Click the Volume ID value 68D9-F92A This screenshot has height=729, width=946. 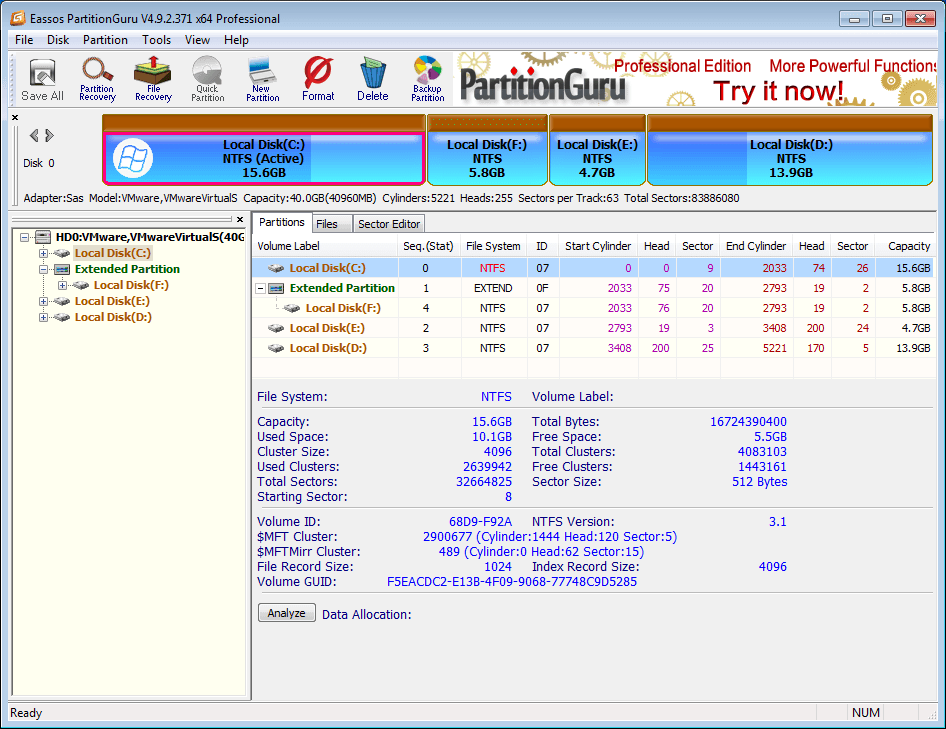480,522
